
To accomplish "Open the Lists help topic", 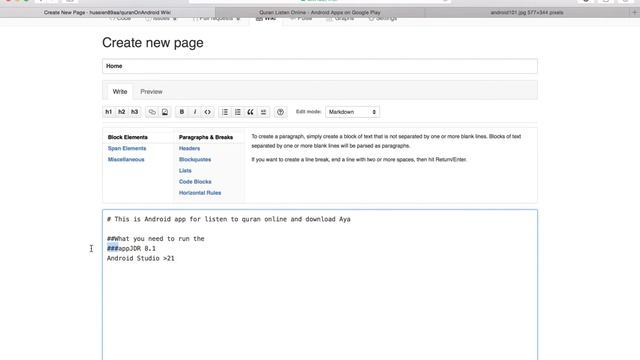I will point(185,170).
